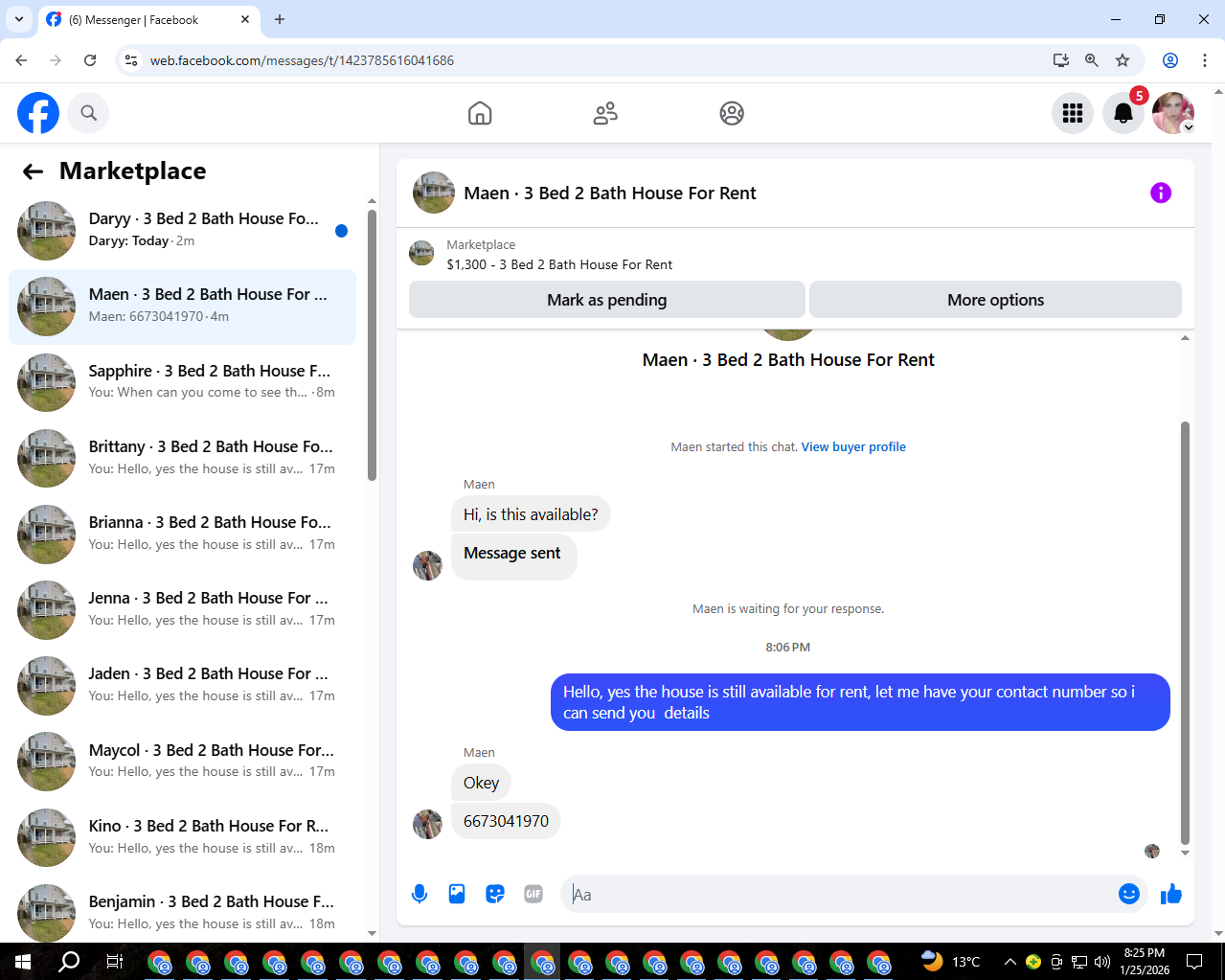1225x980 pixels.
Task: Click the blue 'Hello, yes the house' reply
Action: point(860,702)
